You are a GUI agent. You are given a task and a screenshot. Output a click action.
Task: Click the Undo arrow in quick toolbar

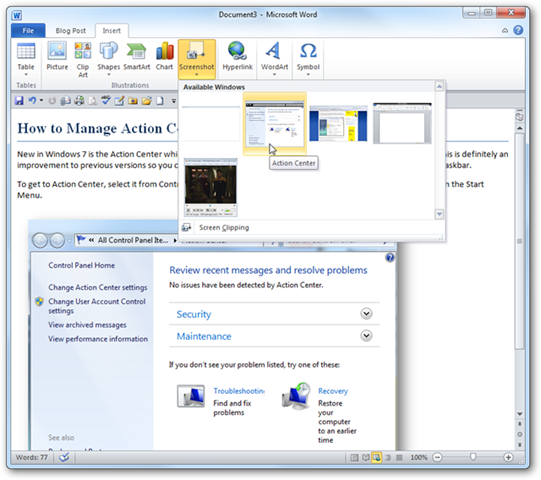[x=32, y=101]
